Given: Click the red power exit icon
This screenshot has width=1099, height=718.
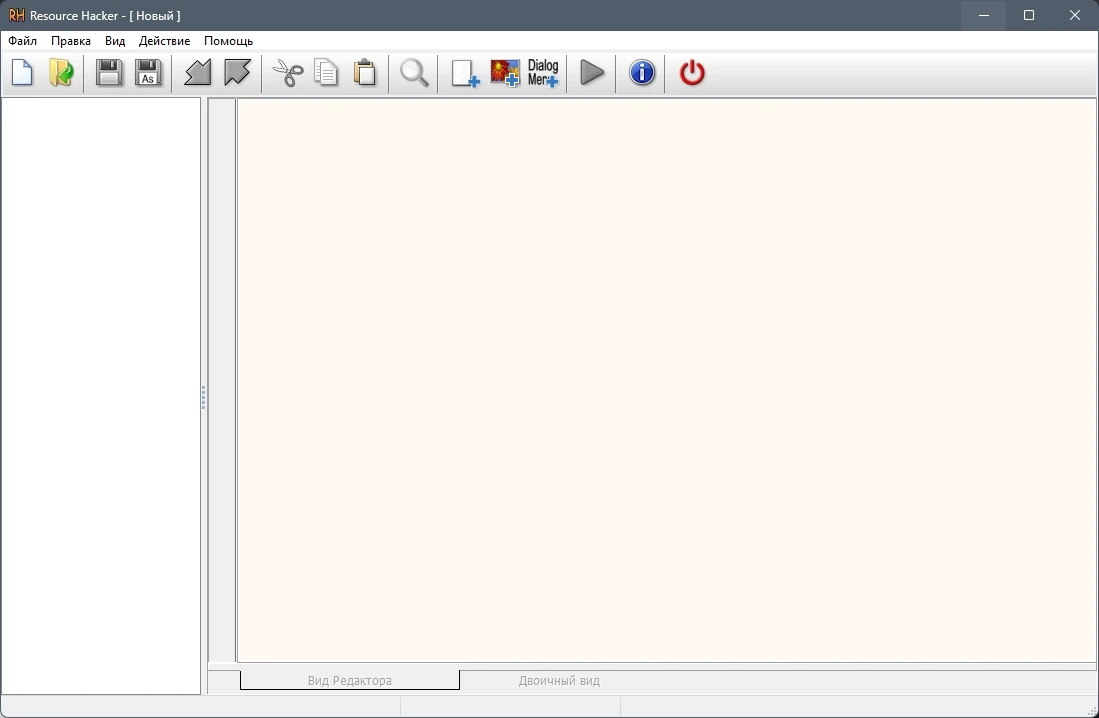Looking at the screenshot, I should coord(692,73).
